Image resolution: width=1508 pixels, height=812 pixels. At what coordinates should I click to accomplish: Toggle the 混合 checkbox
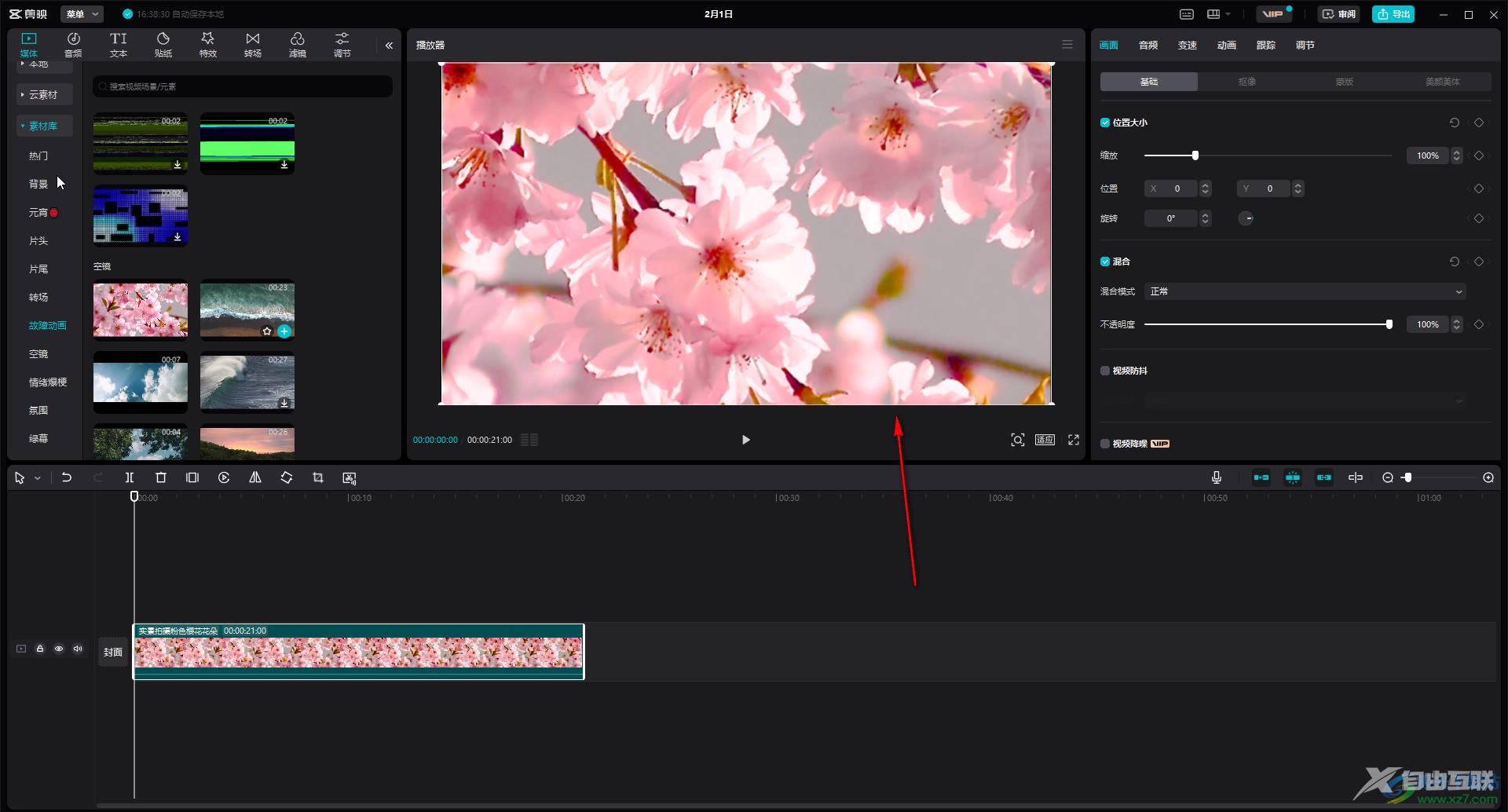(x=1105, y=262)
